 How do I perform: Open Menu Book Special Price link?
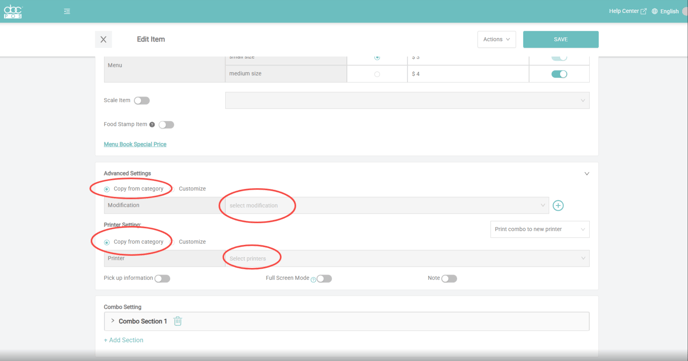(135, 144)
